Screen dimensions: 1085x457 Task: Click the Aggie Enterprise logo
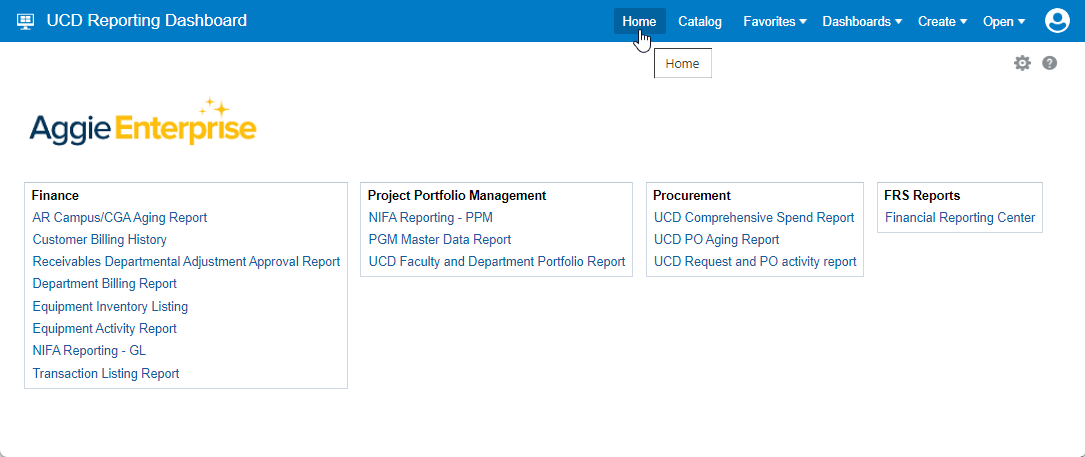143,124
